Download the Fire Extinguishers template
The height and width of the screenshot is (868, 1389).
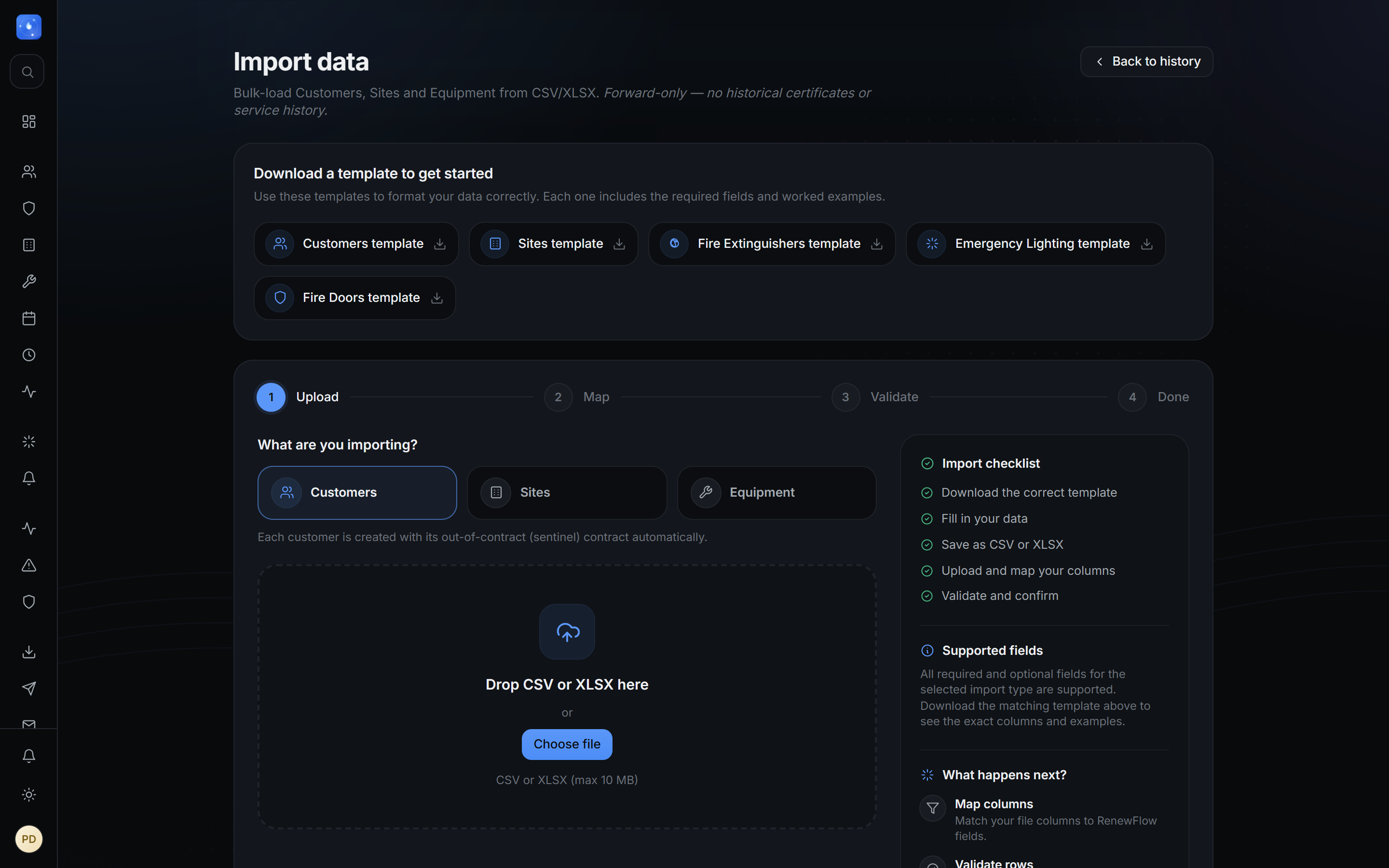tap(772, 244)
